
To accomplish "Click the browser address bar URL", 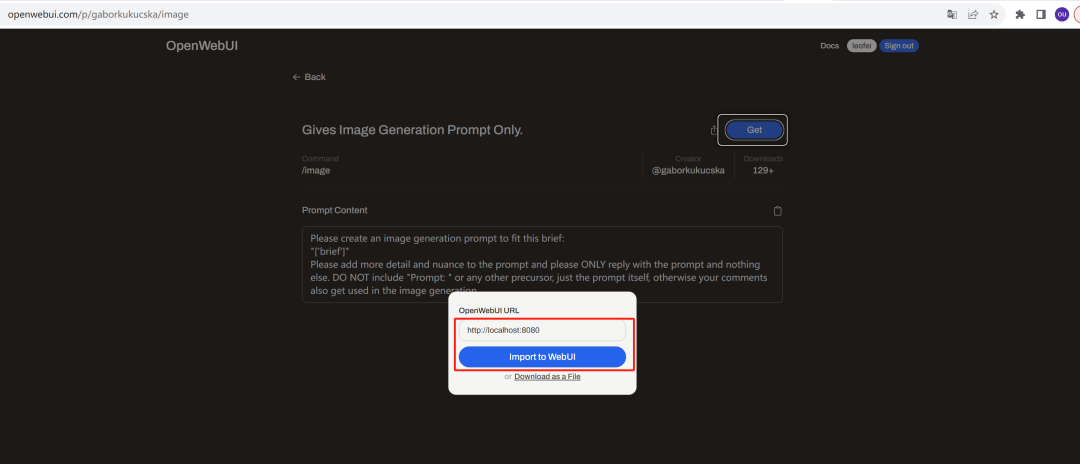I will click(x=98, y=14).
